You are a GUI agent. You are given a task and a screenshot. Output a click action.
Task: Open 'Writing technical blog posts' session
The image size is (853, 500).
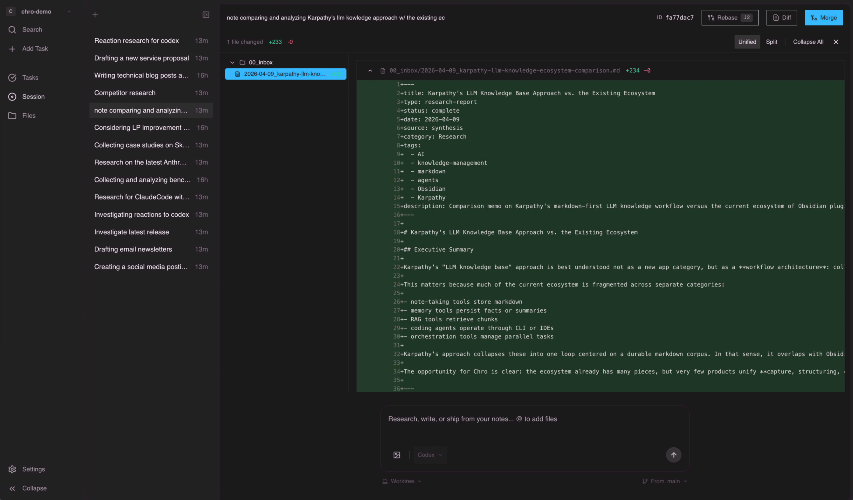[x=151, y=76]
